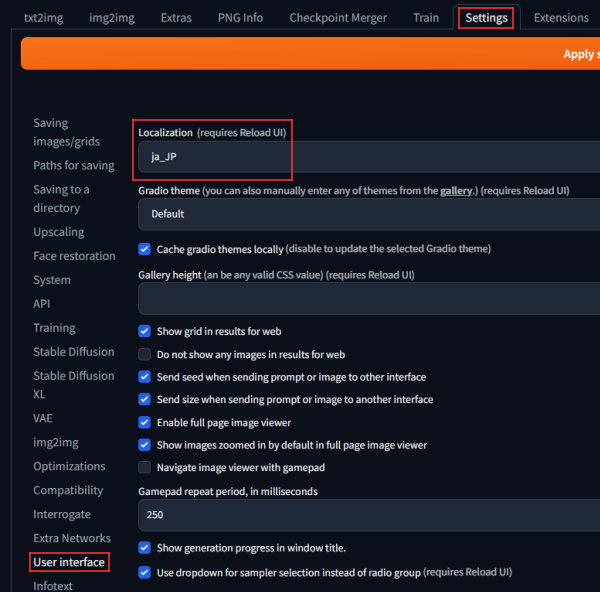This screenshot has height=592, width=600.
Task: Click the Gallery height input field
Action: [369, 299]
